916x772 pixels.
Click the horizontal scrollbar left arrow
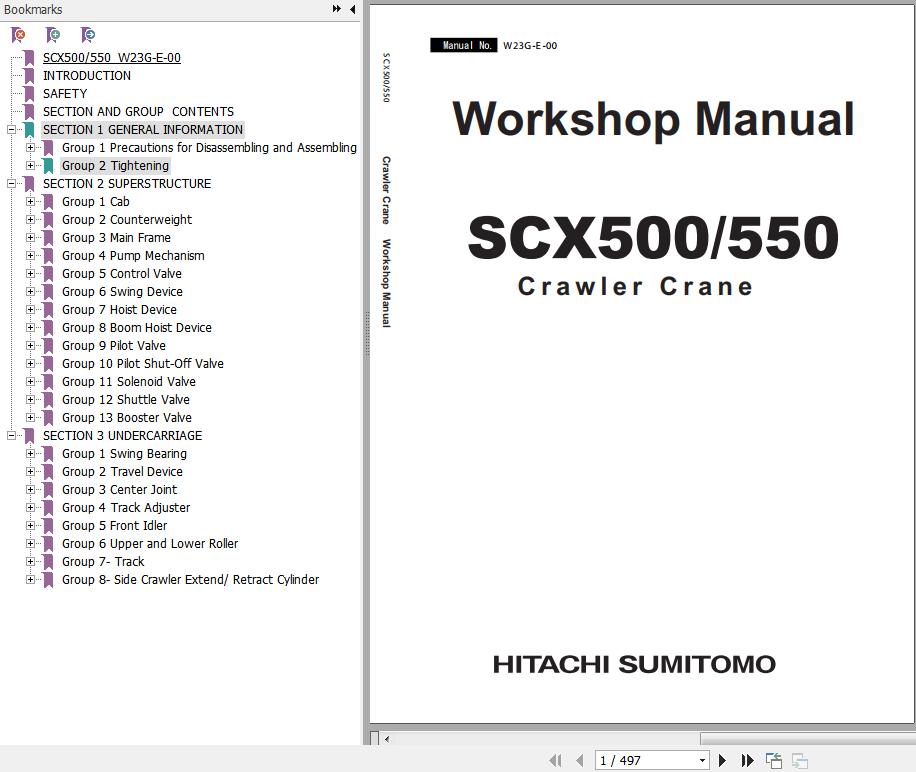(387, 739)
